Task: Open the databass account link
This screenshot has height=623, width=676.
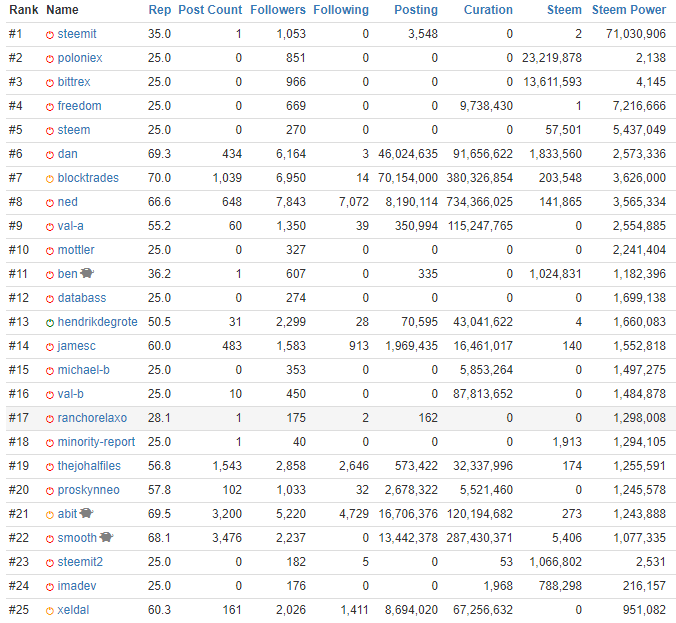Action: 81,298
